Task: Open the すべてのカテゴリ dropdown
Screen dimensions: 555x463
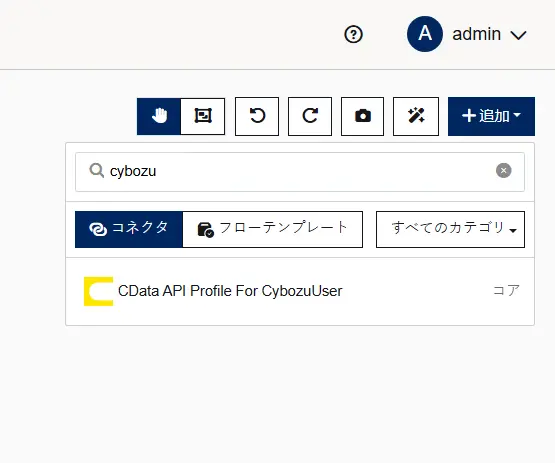Action: tap(450, 229)
